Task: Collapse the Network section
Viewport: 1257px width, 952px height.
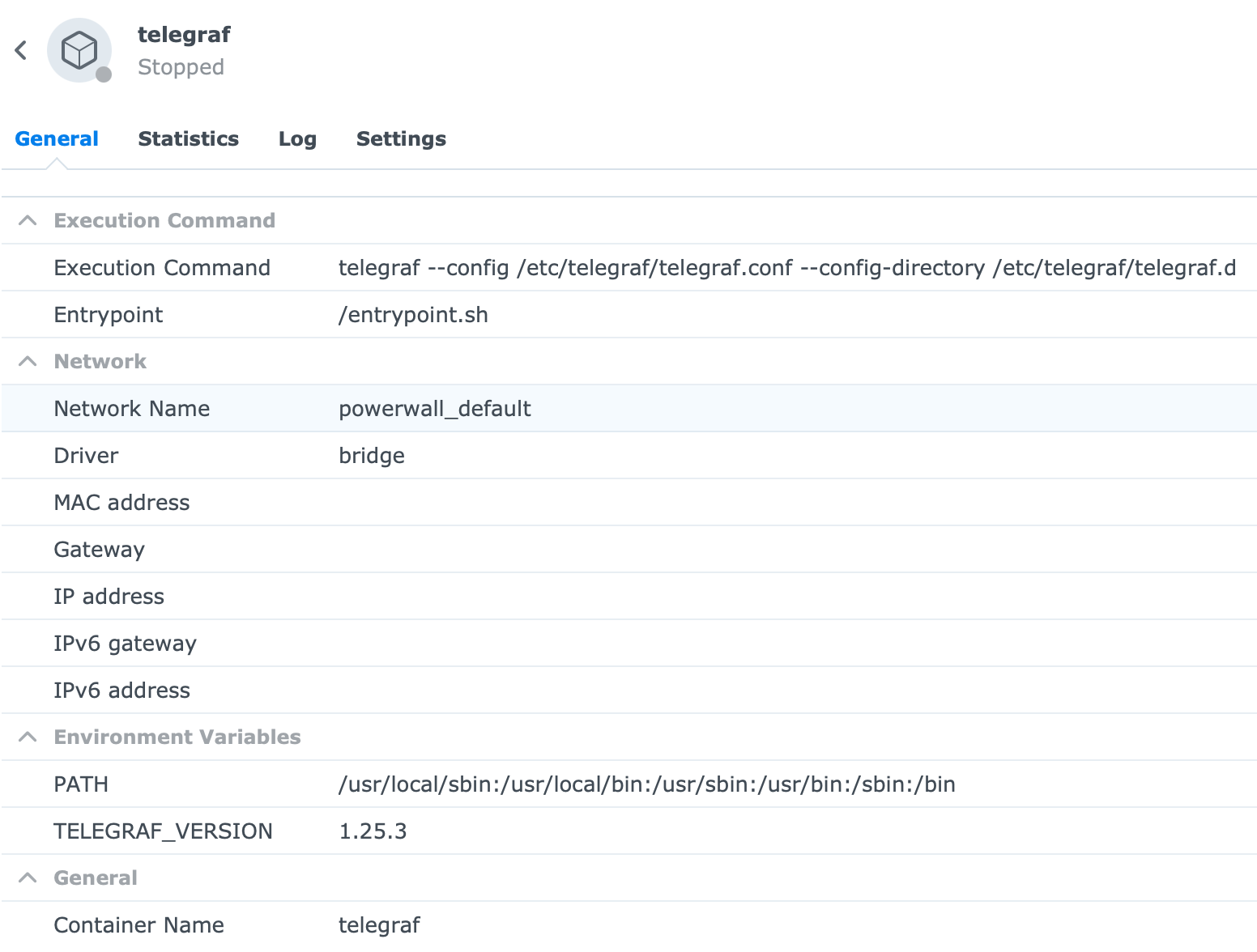Action: (x=28, y=361)
